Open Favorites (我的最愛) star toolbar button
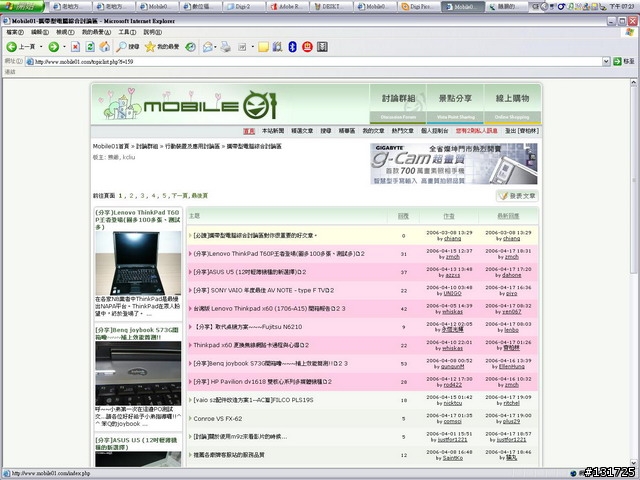 162,47
